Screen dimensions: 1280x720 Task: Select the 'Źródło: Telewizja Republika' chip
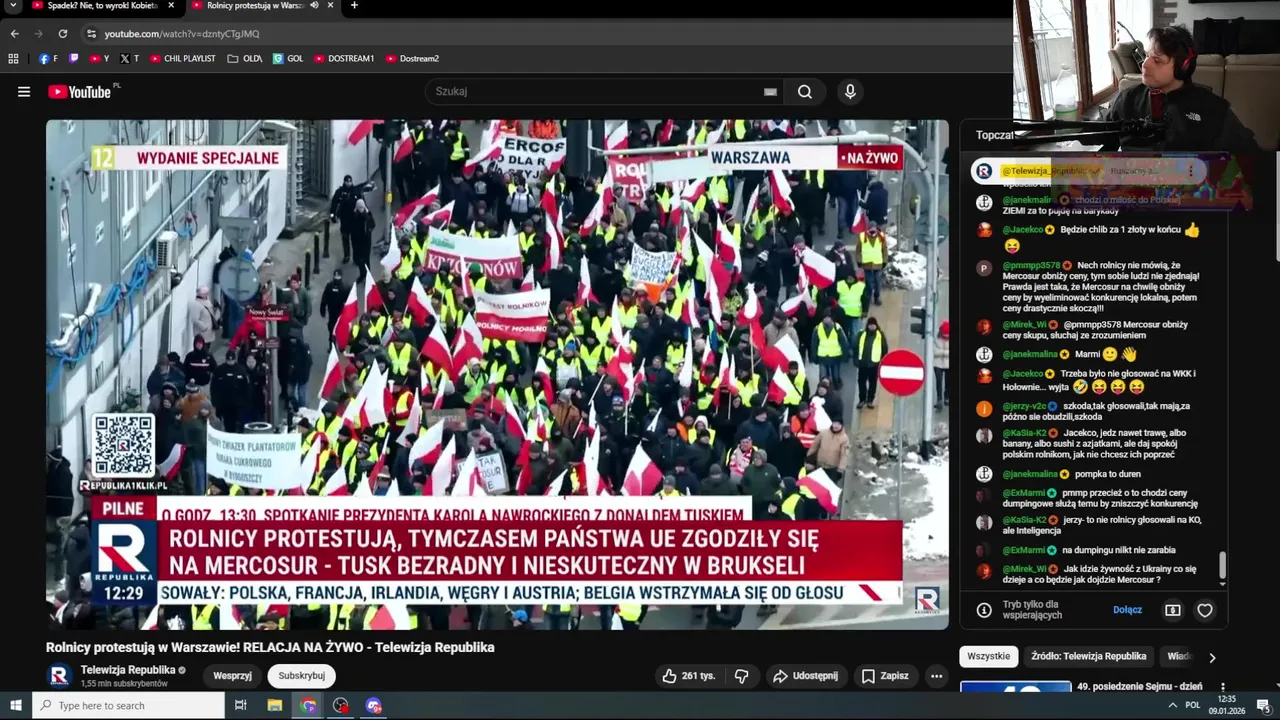(1088, 656)
